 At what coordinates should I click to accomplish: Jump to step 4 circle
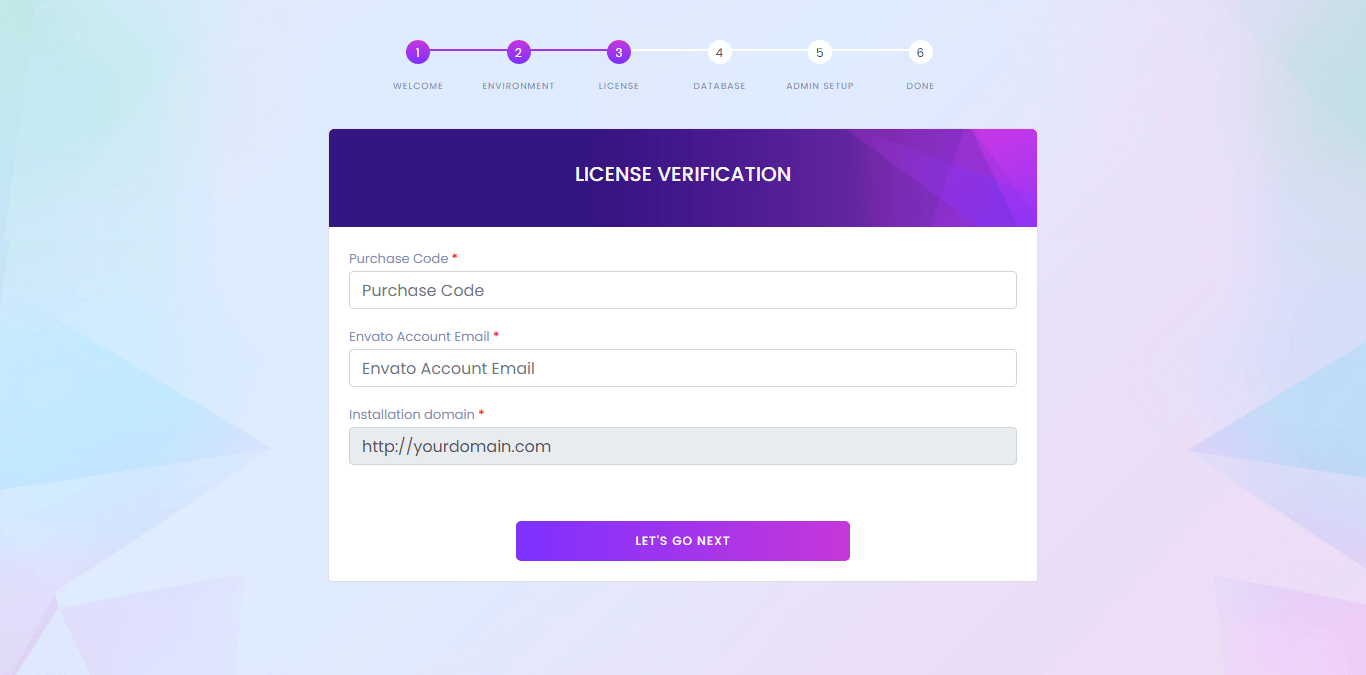tap(719, 52)
